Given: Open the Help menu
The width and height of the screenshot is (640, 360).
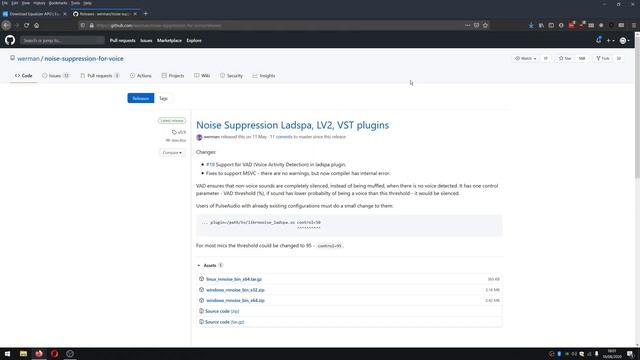Looking at the screenshot, I should [87, 3].
